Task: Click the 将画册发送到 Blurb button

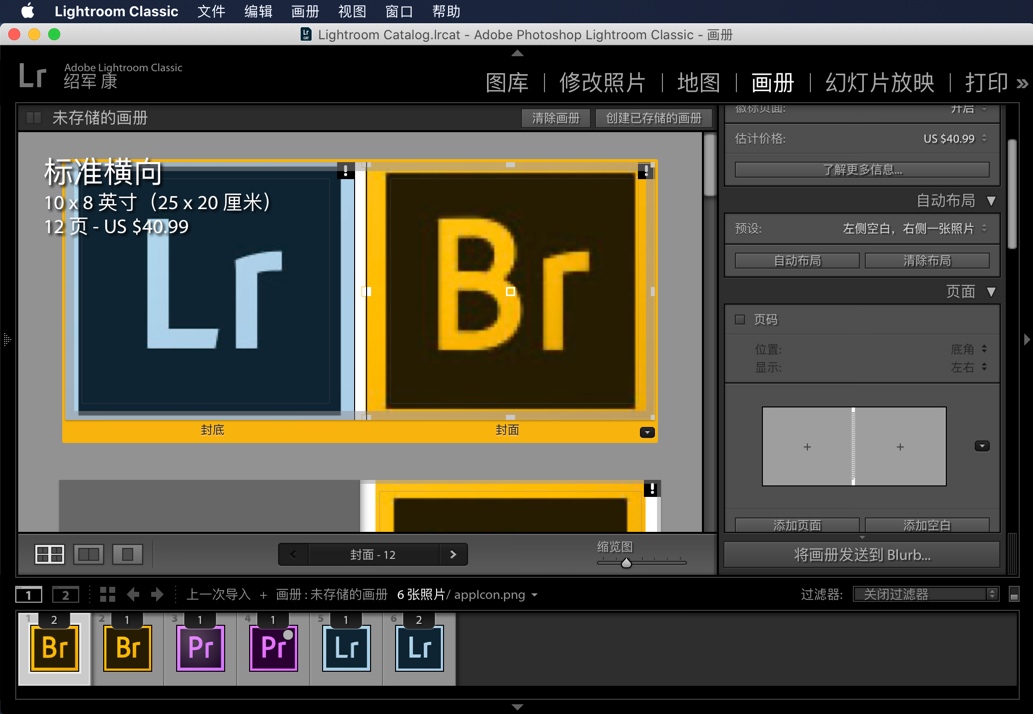Action: [862, 555]
